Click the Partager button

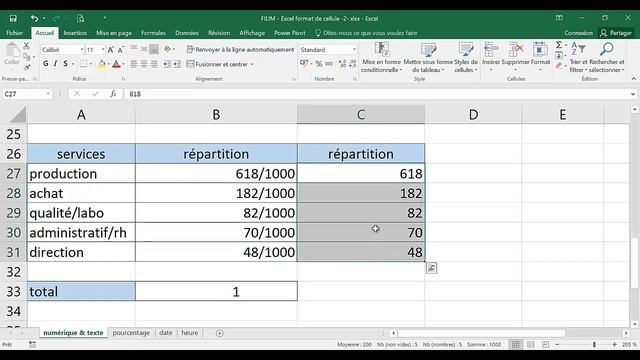click(x=616, y=33)
